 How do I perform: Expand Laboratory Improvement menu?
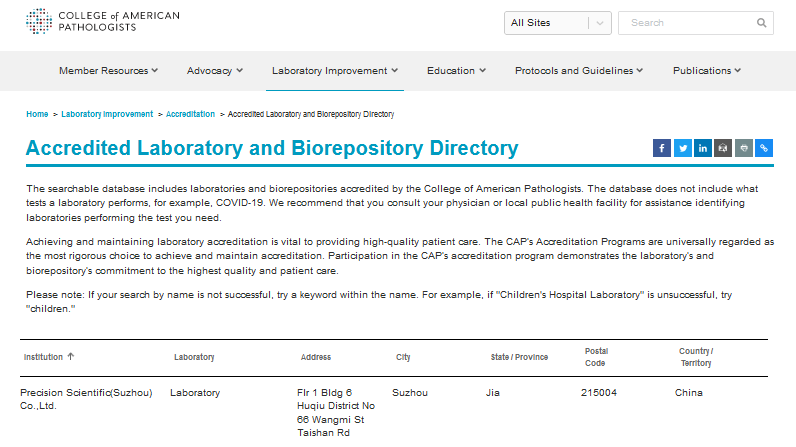(335, 71)
